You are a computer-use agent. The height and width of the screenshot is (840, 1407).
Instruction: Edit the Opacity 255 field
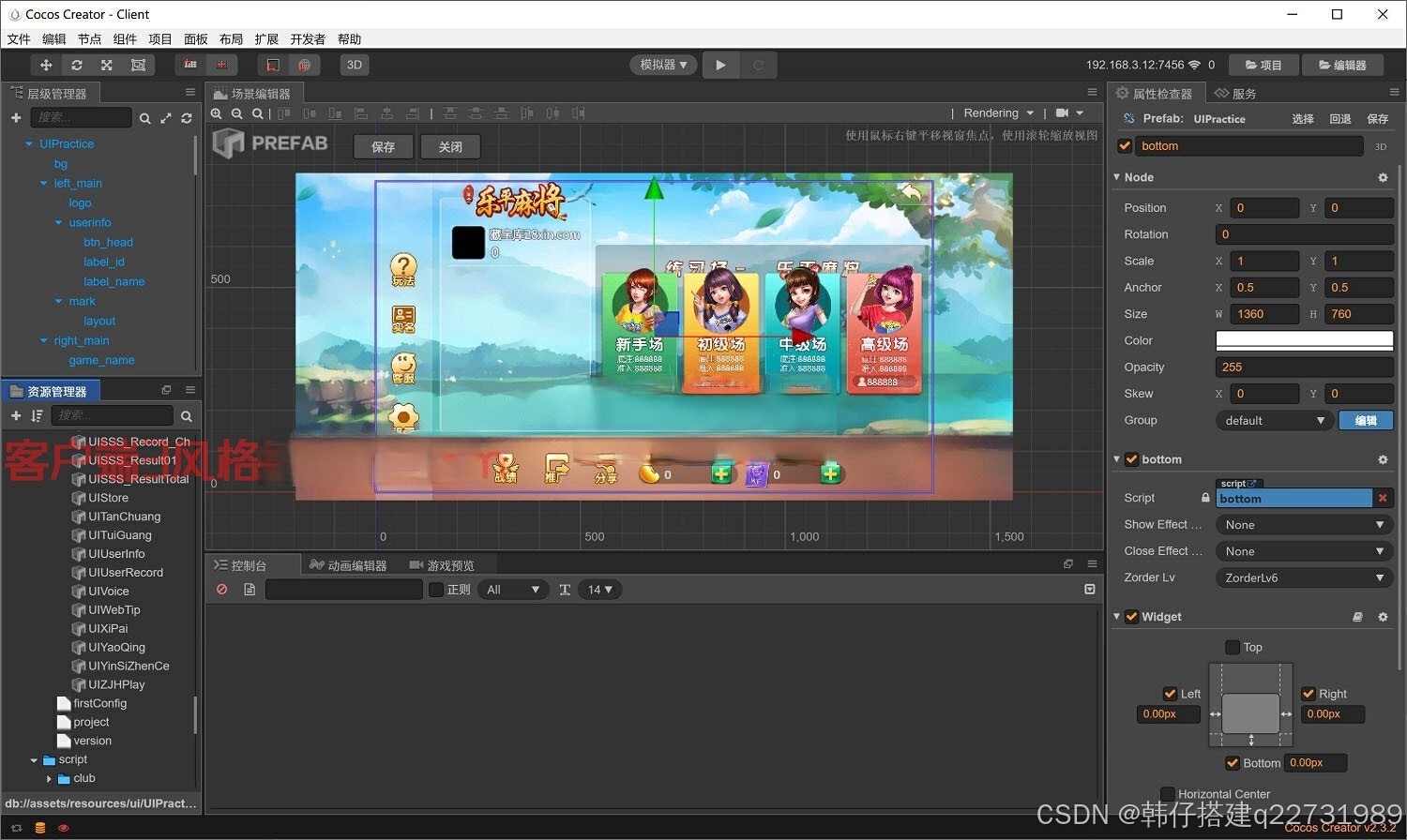1304,367
